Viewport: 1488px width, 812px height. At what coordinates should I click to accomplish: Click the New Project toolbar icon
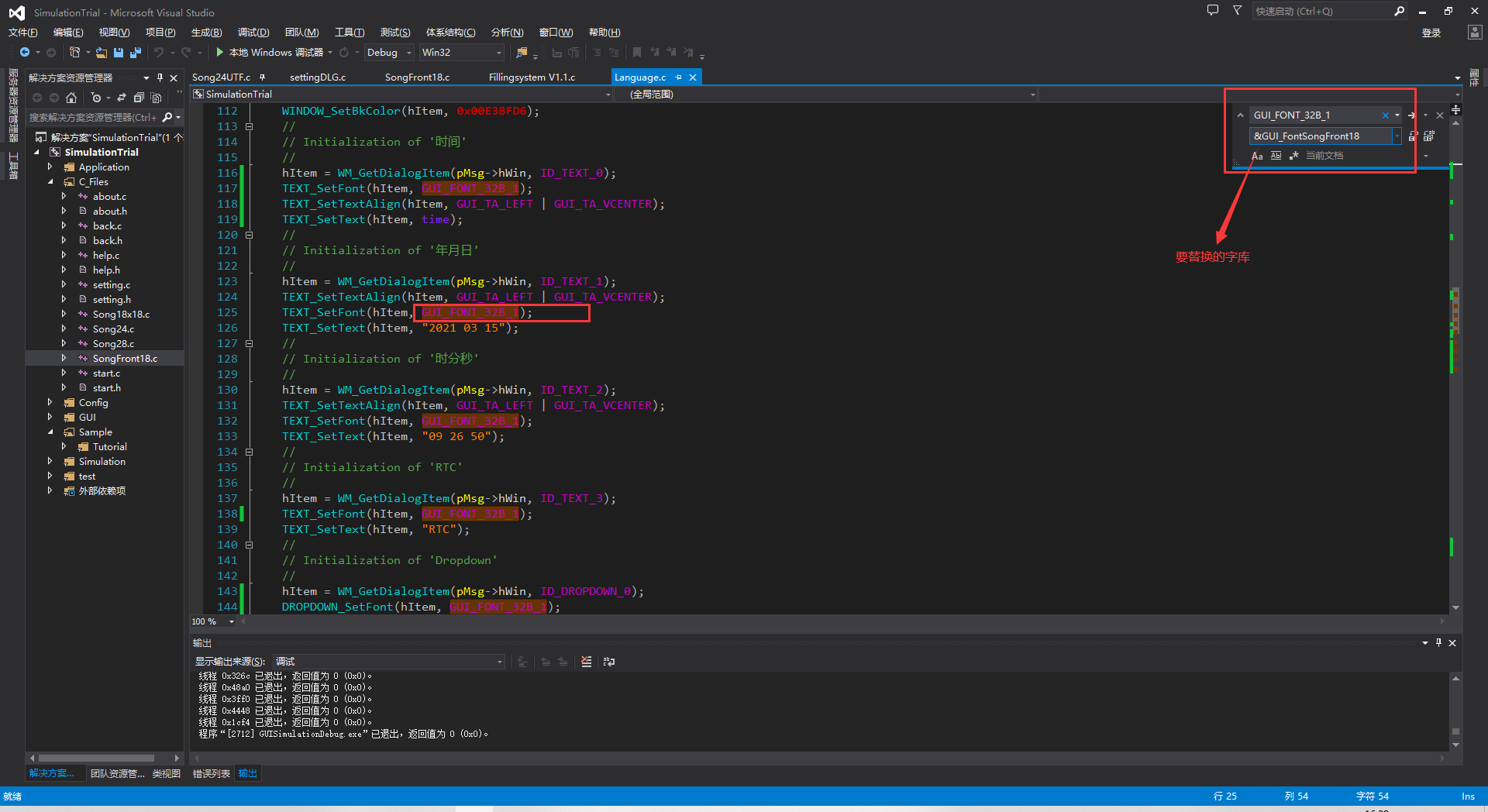[x=74, y=53]
